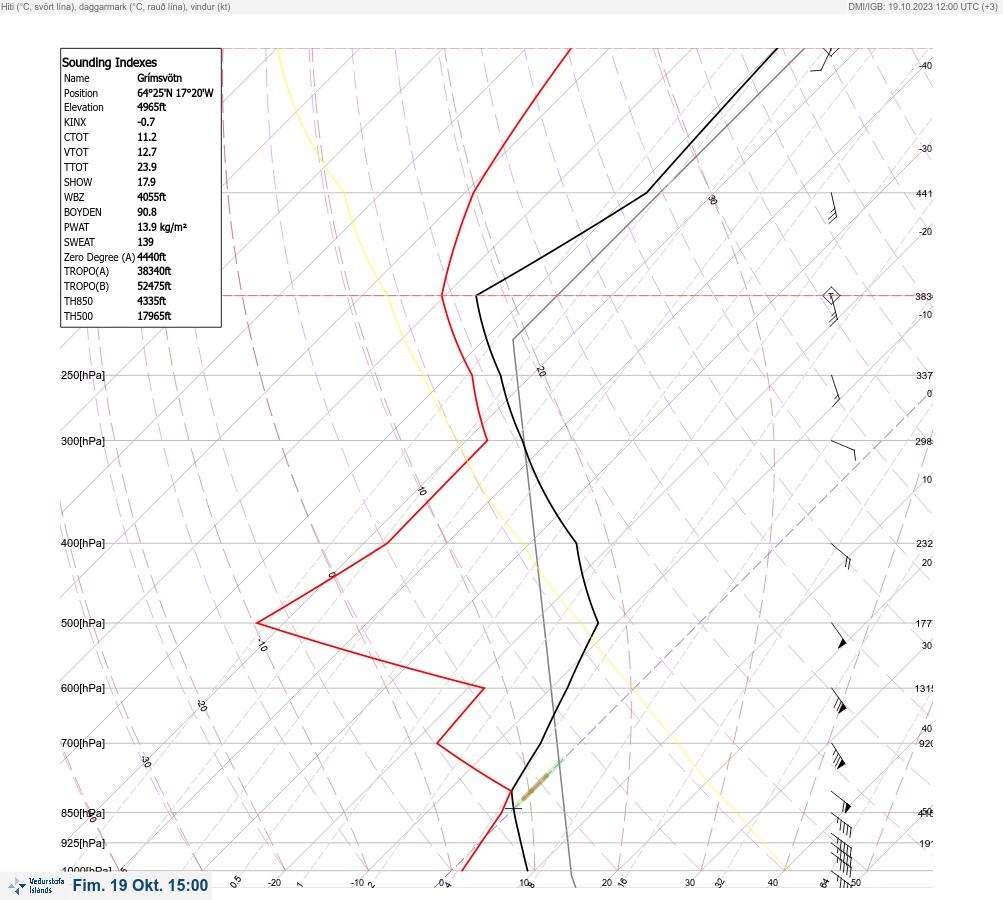Image resolution: width=1003 pixels, height=900 pixels.
Task: Click the WBZ value '4055ft'
Action: tap(152, 197)
